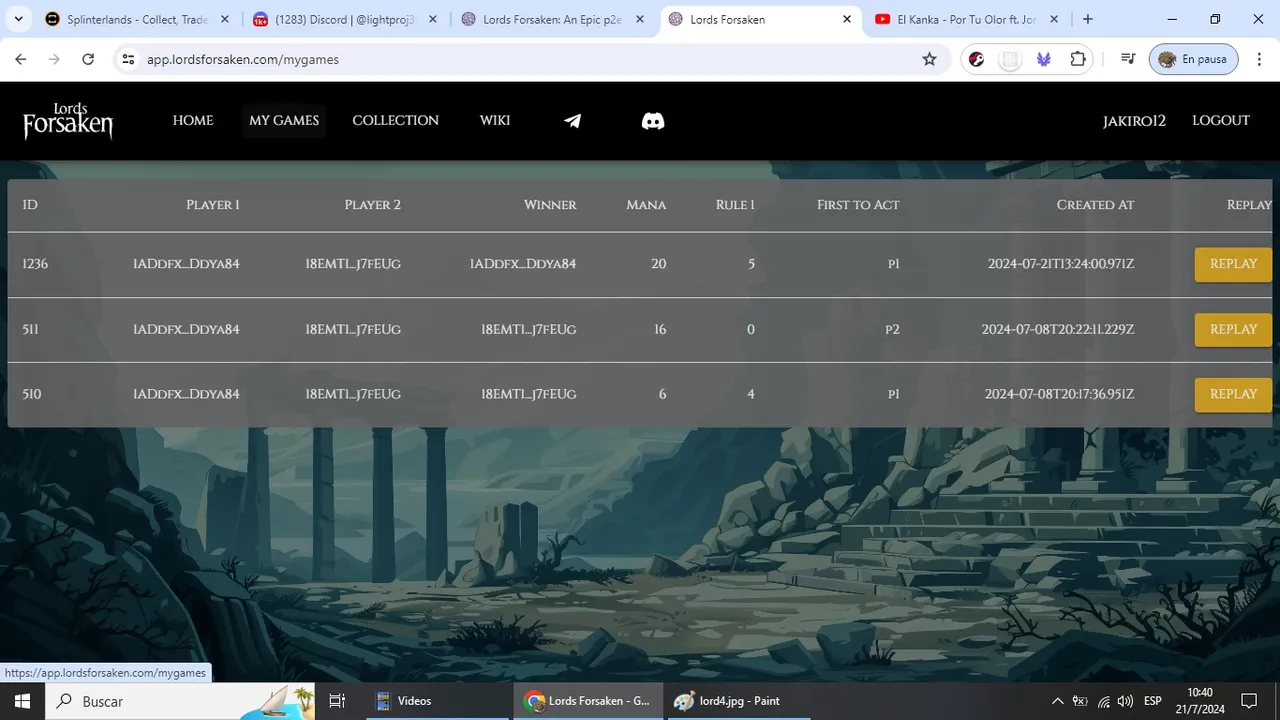
Task: Close the El Kanka YouTube tab
Action: coord(1054,19)
